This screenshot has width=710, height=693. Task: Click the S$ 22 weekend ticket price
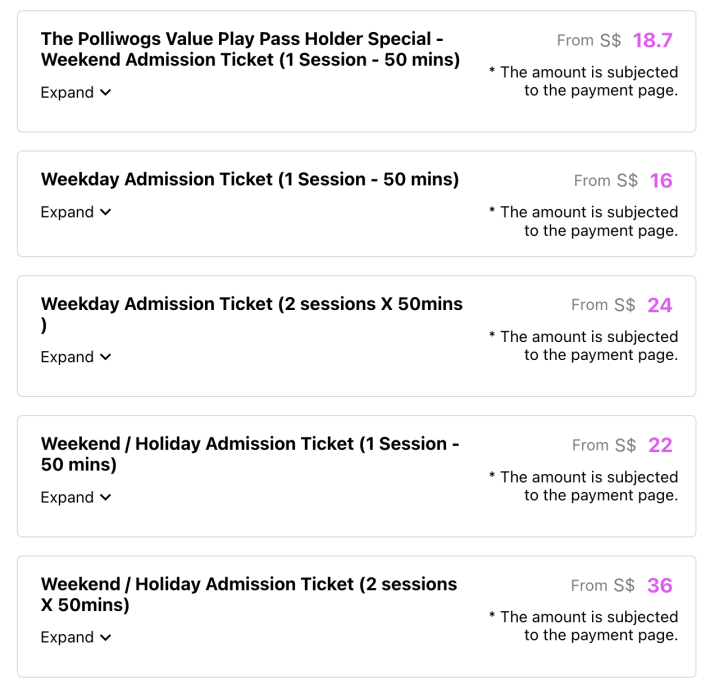(x=659, y=445)
